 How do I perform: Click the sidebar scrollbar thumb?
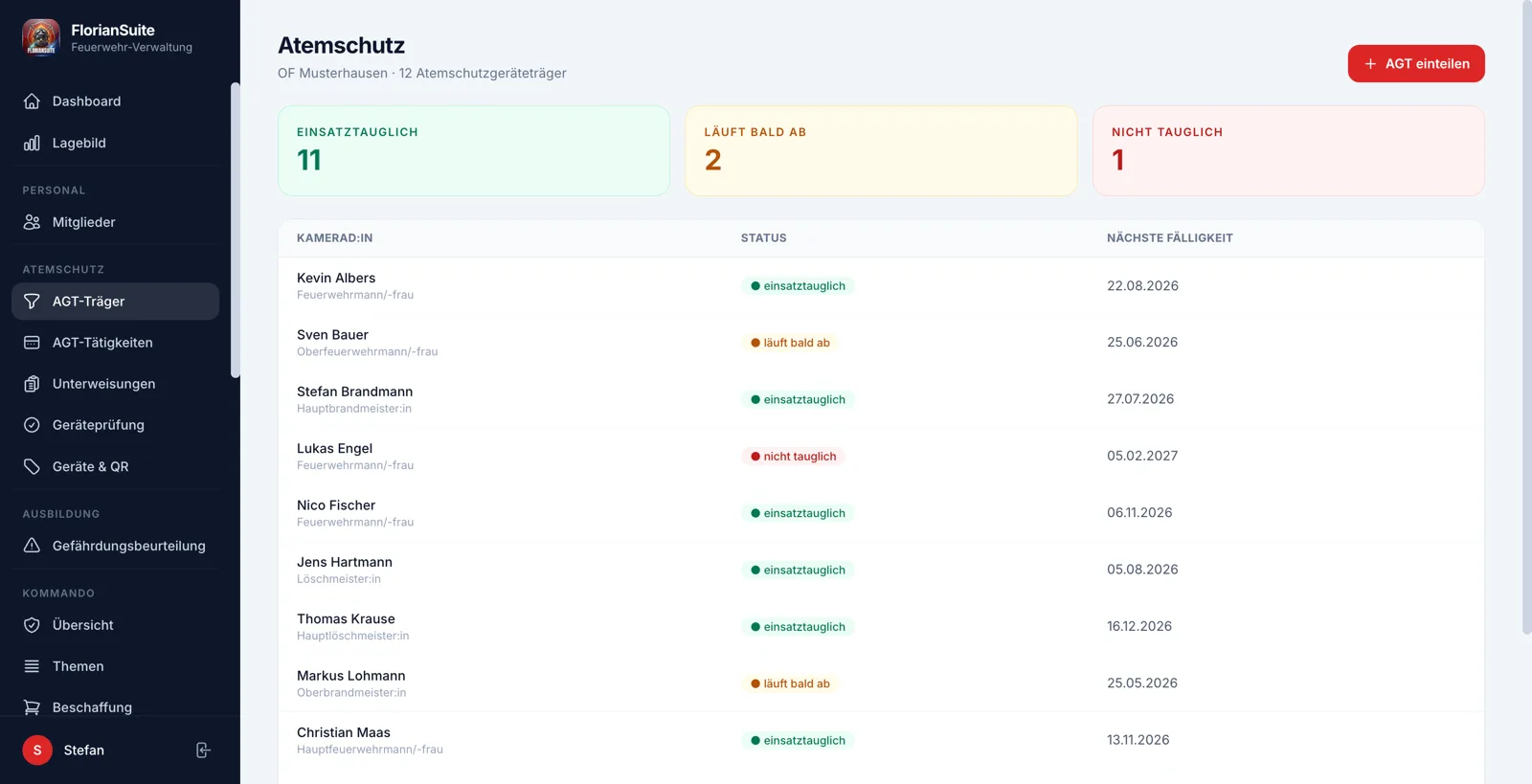pos(236,230)
